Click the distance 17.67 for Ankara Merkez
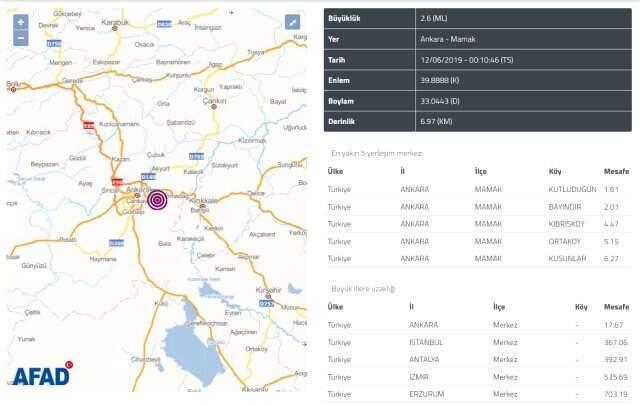The height and width of the screenshot is (406, 640). (614, 325)
